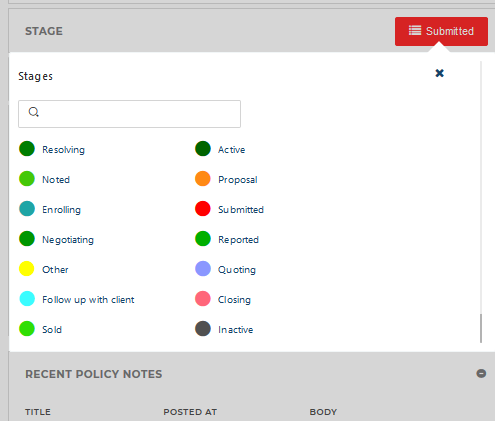
Task: Choose the Noted stage label
Action: [56, 180]
